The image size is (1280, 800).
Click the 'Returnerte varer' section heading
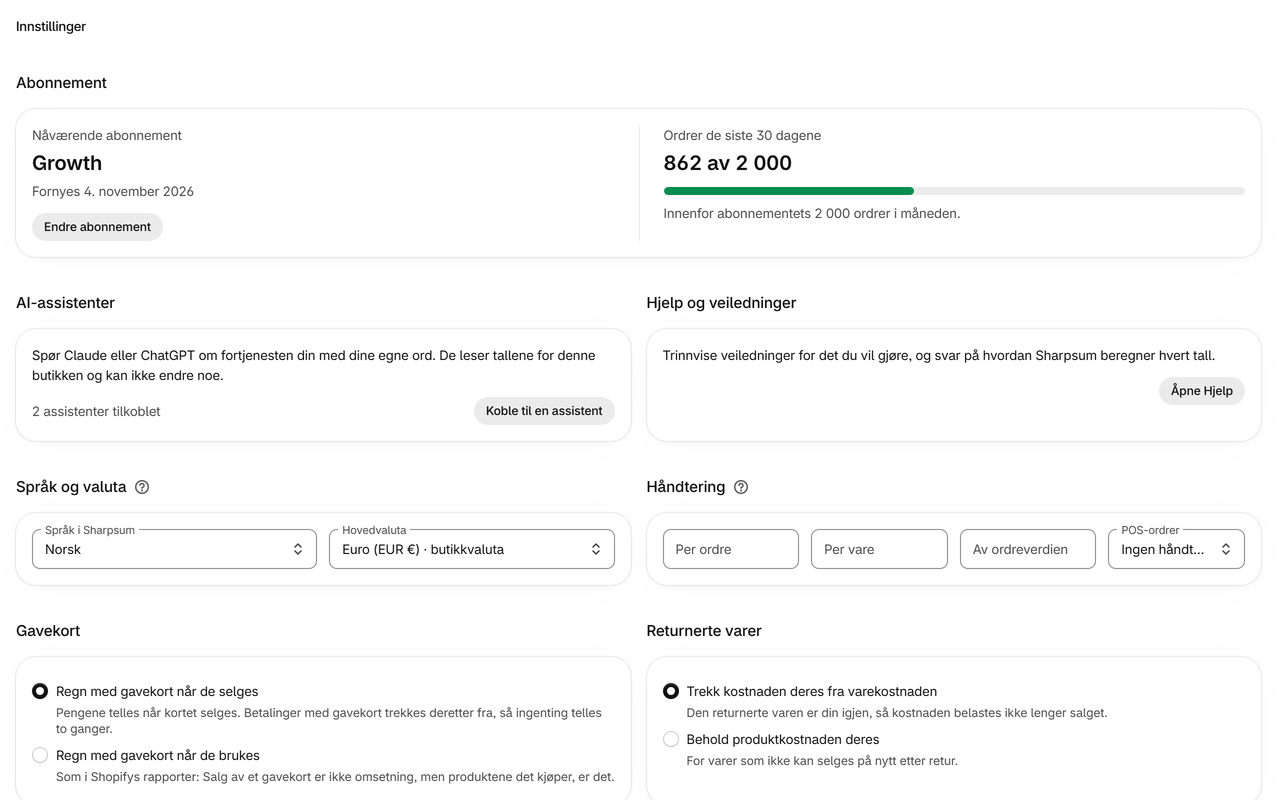click(704, 631)
